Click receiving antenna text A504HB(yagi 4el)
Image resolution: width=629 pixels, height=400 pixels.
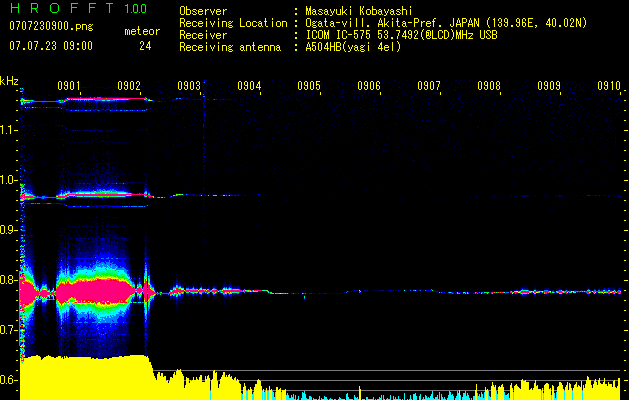pos(353,47)
